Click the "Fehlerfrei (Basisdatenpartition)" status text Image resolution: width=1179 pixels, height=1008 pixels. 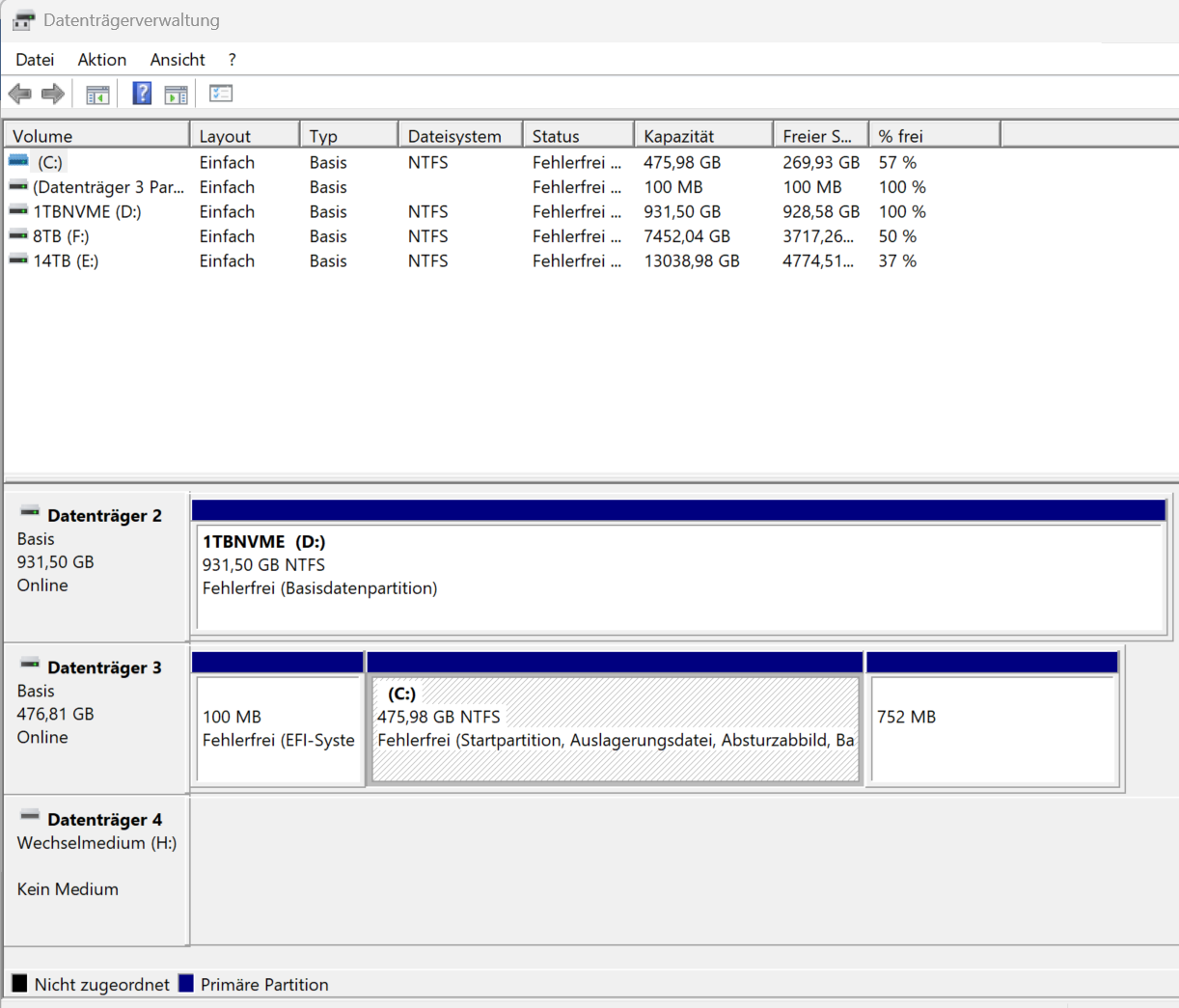[319, 588]
